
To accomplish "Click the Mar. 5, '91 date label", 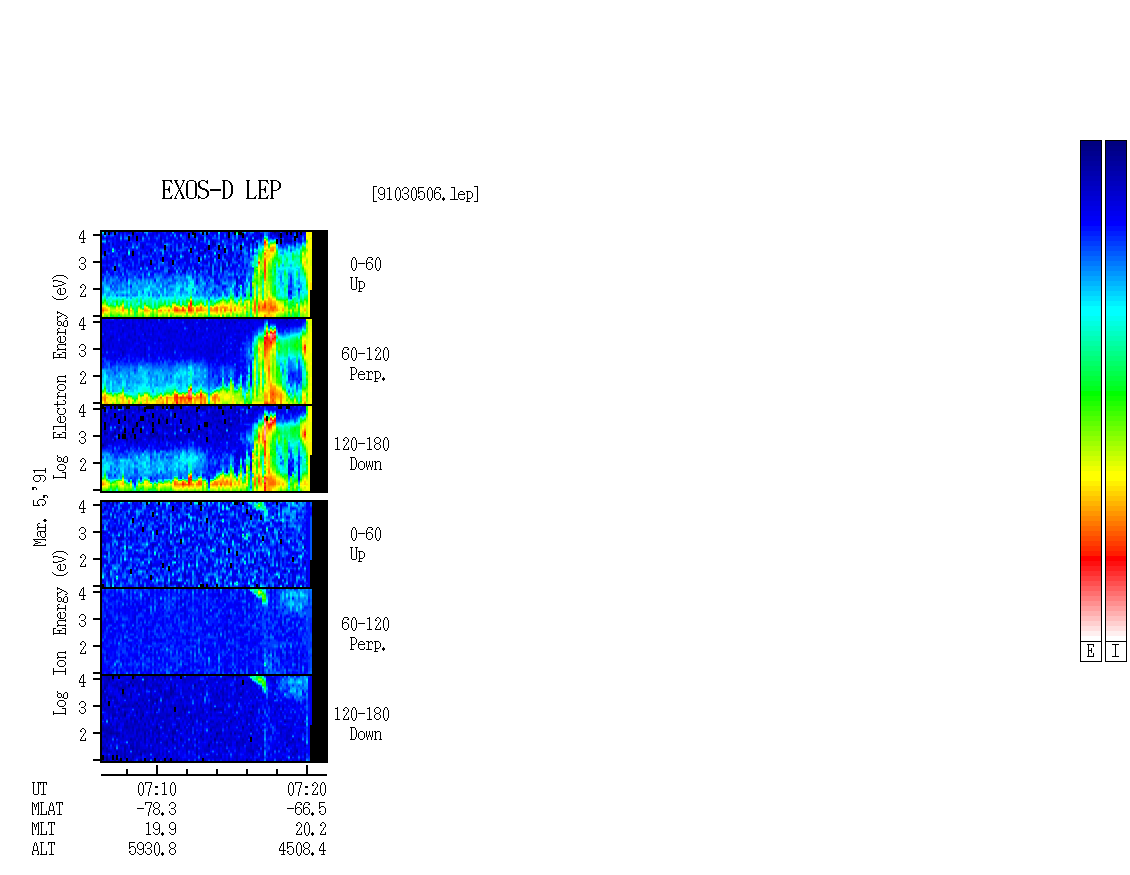I will click(40, 507).
